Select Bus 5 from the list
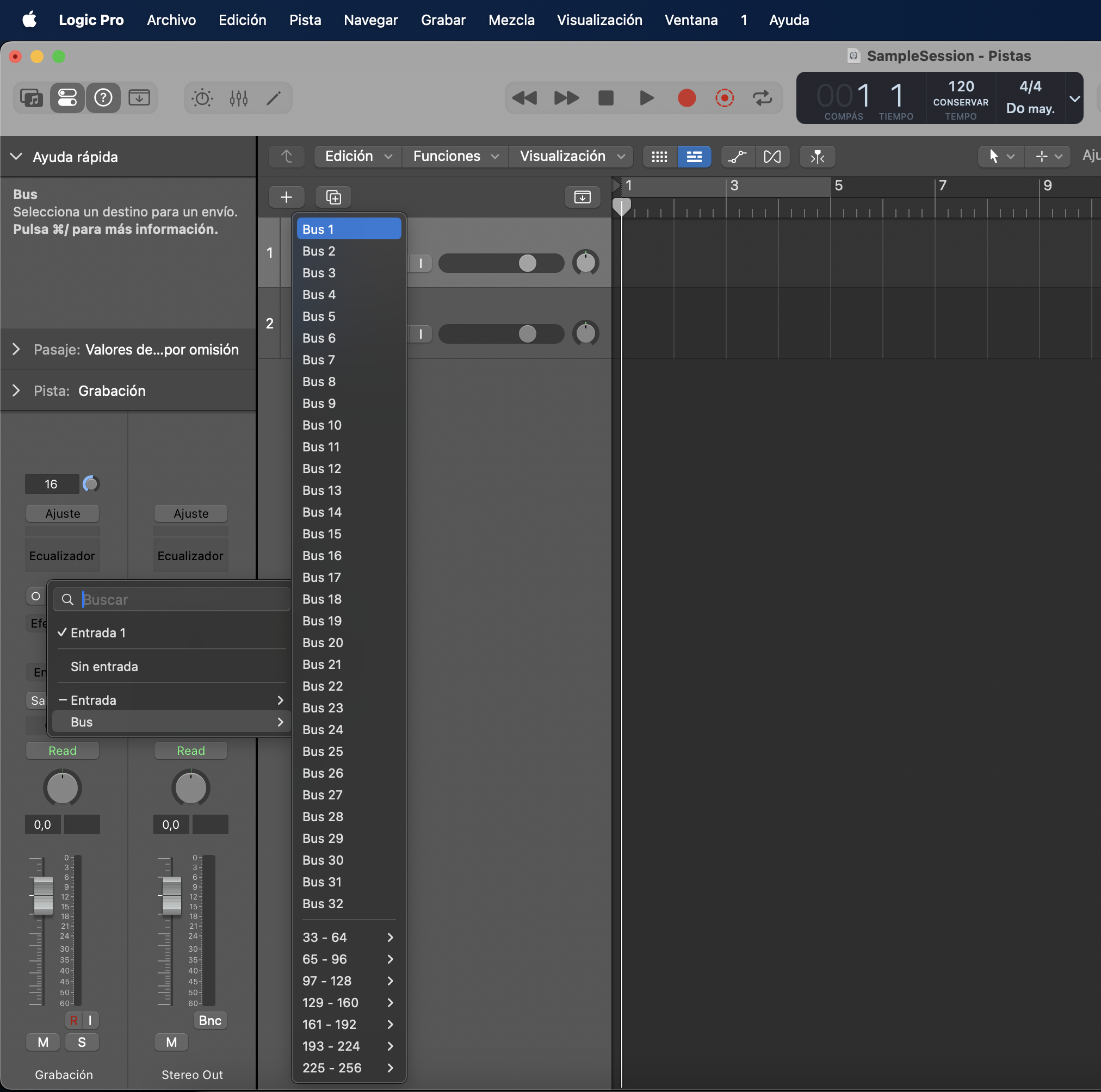The width and height of the screenshot is (1101, 1092). 319,316
